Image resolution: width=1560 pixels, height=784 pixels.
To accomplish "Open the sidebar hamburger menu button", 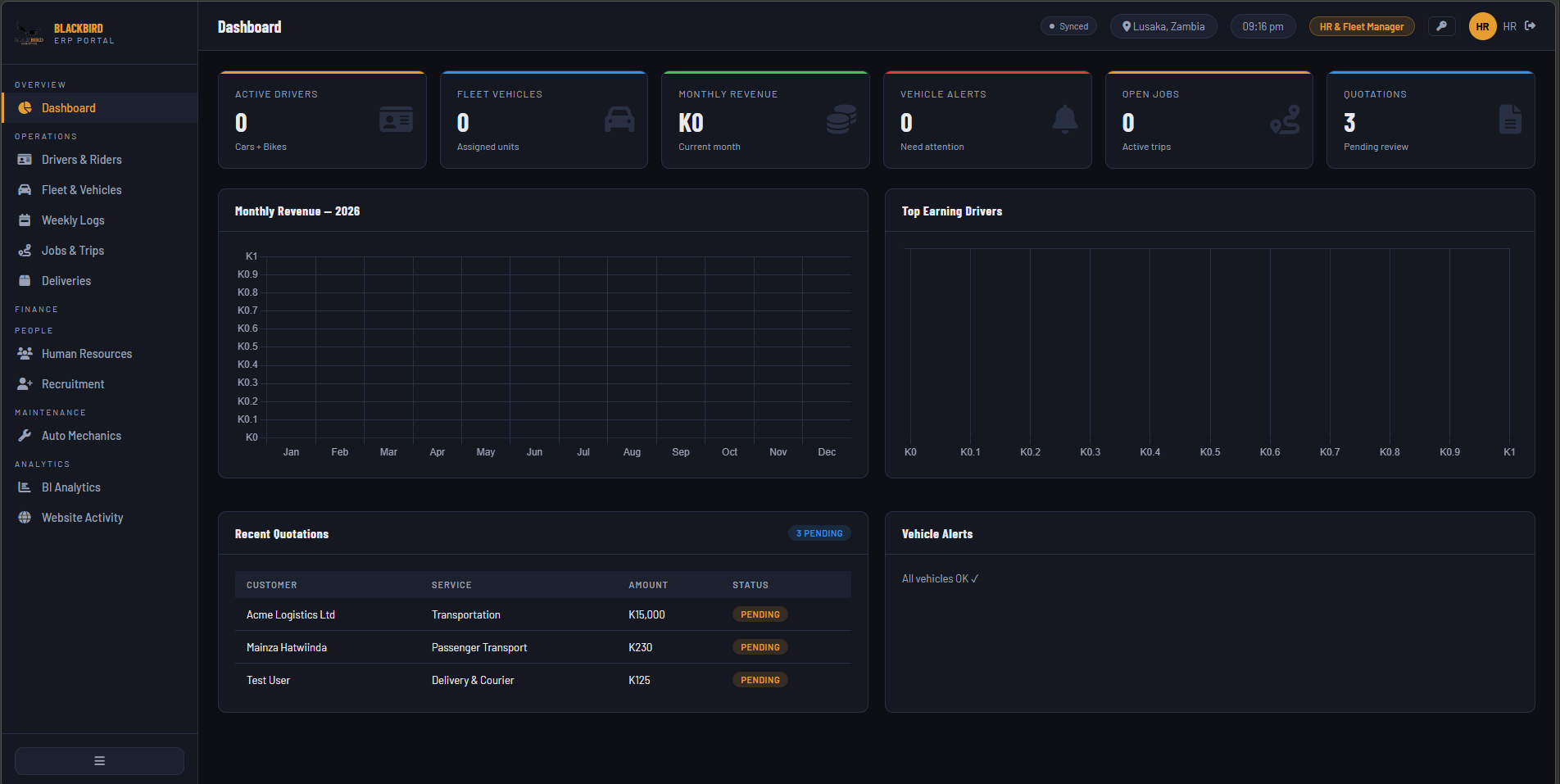I will (x=98, y=760).
